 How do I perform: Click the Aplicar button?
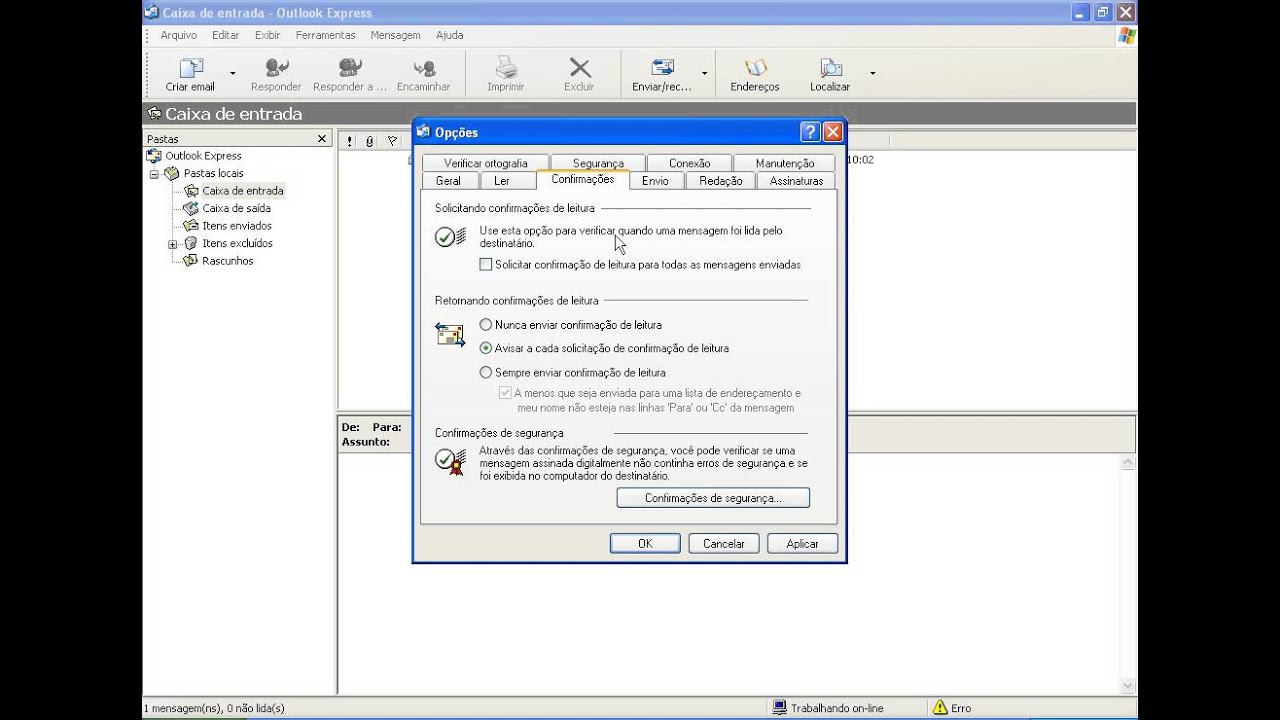click(802, 544)
